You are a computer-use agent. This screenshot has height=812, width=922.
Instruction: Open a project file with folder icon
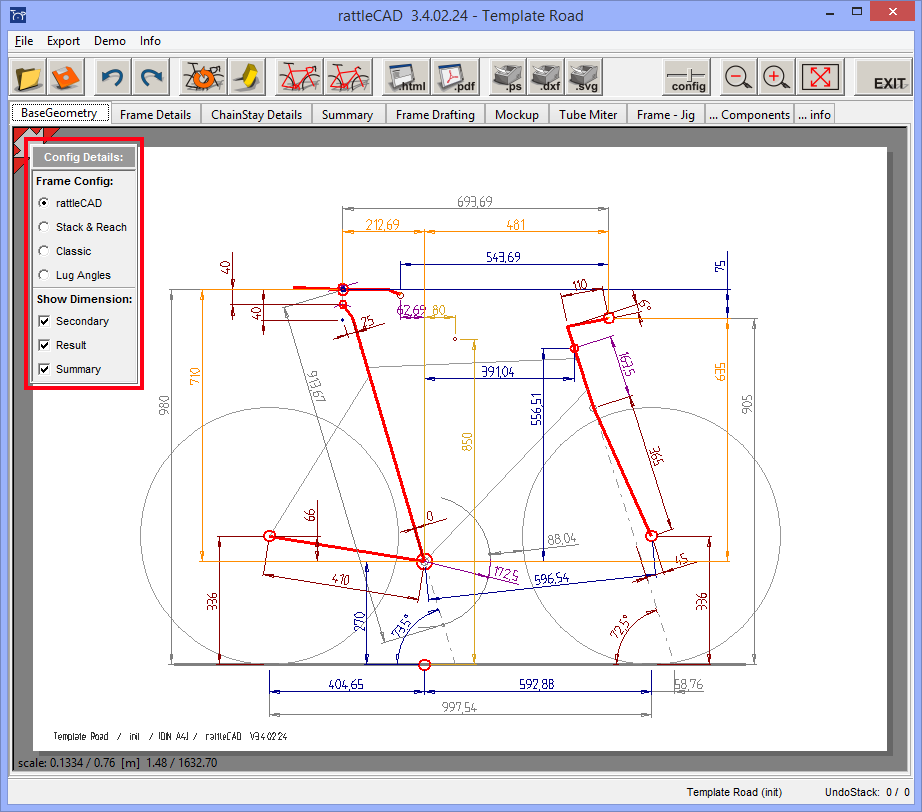pyautogui.click(x=27, y=77)
